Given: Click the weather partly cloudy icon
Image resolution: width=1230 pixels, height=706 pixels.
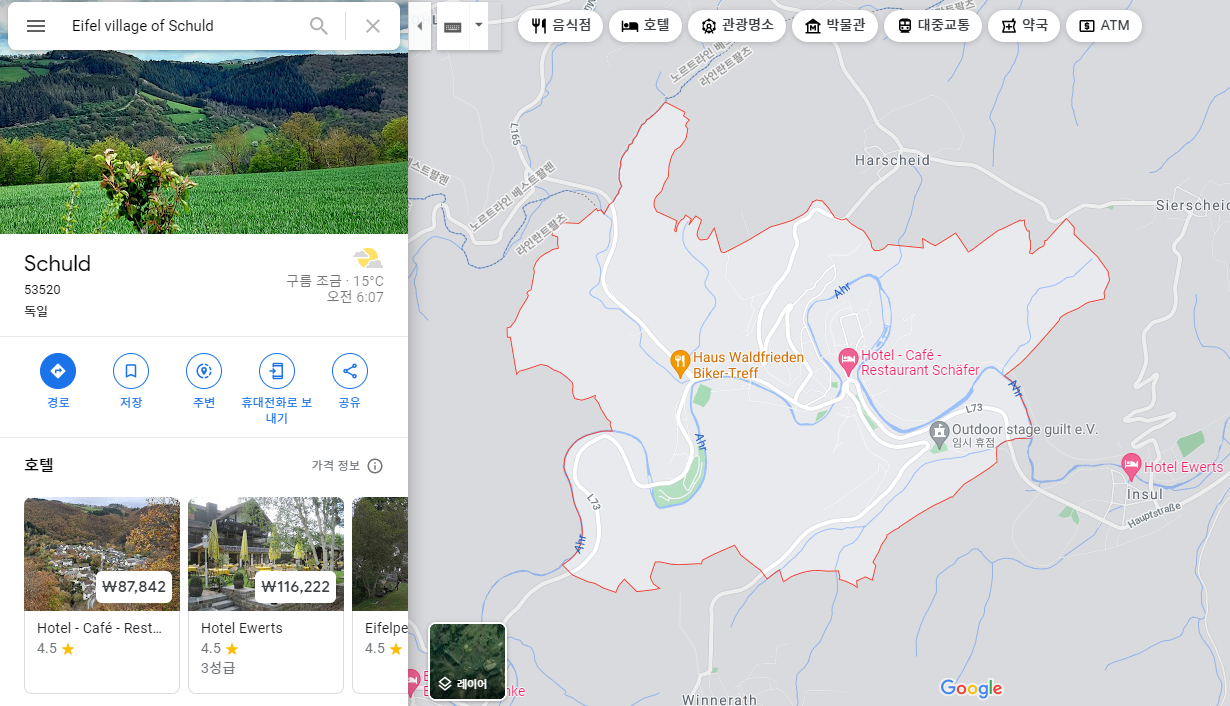Looking at the screenshot, I should [367, 258].
